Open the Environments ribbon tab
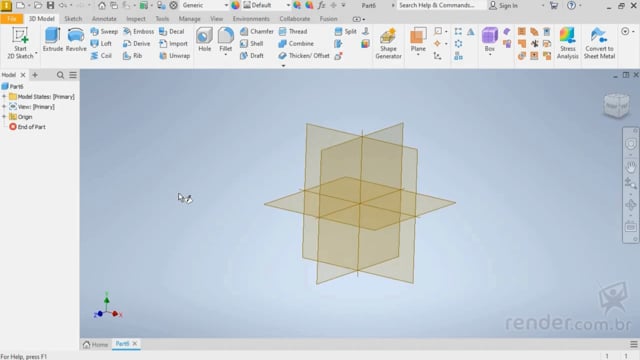The width and height of the screenshot is (640, 360). [251, 19]
